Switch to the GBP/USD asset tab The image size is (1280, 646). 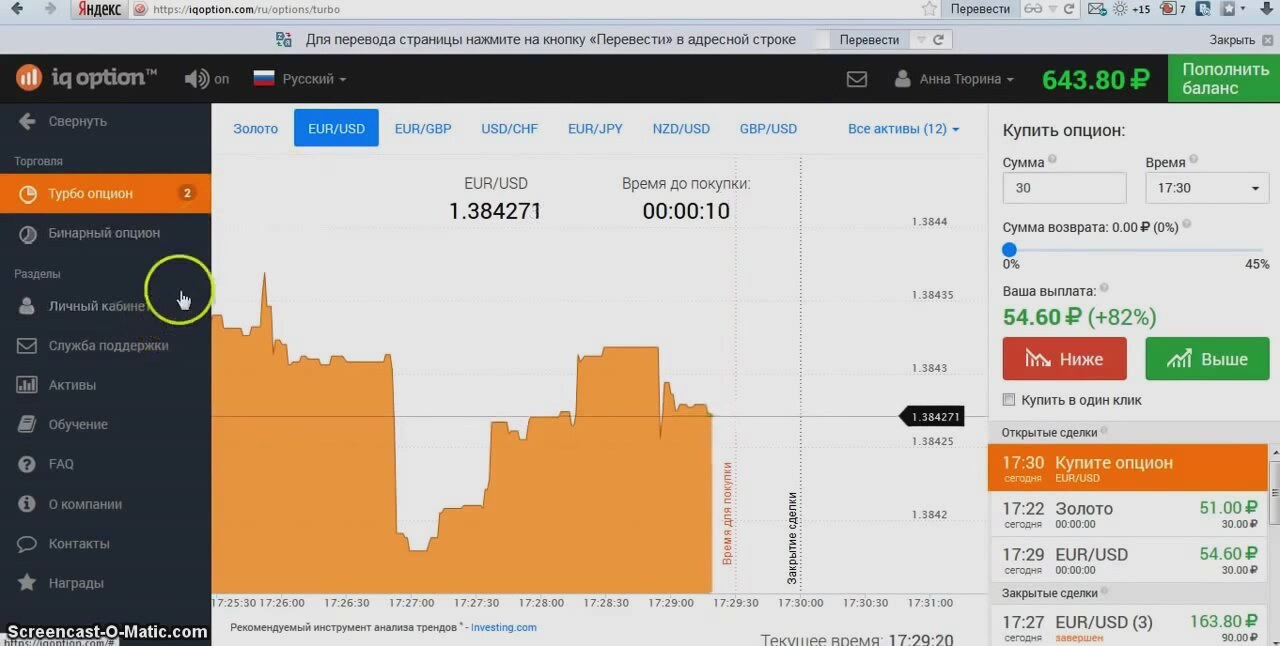768,129
